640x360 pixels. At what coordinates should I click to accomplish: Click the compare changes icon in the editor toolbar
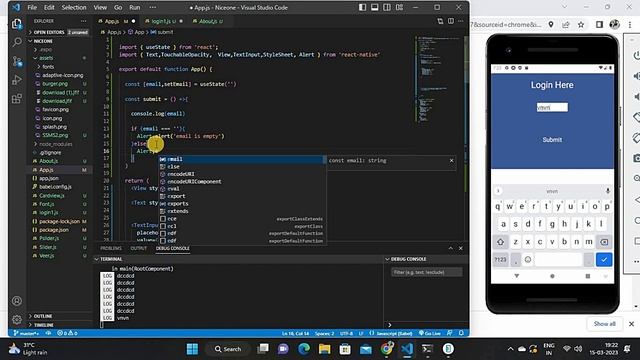pyautogui.click(x=440, y=21)
